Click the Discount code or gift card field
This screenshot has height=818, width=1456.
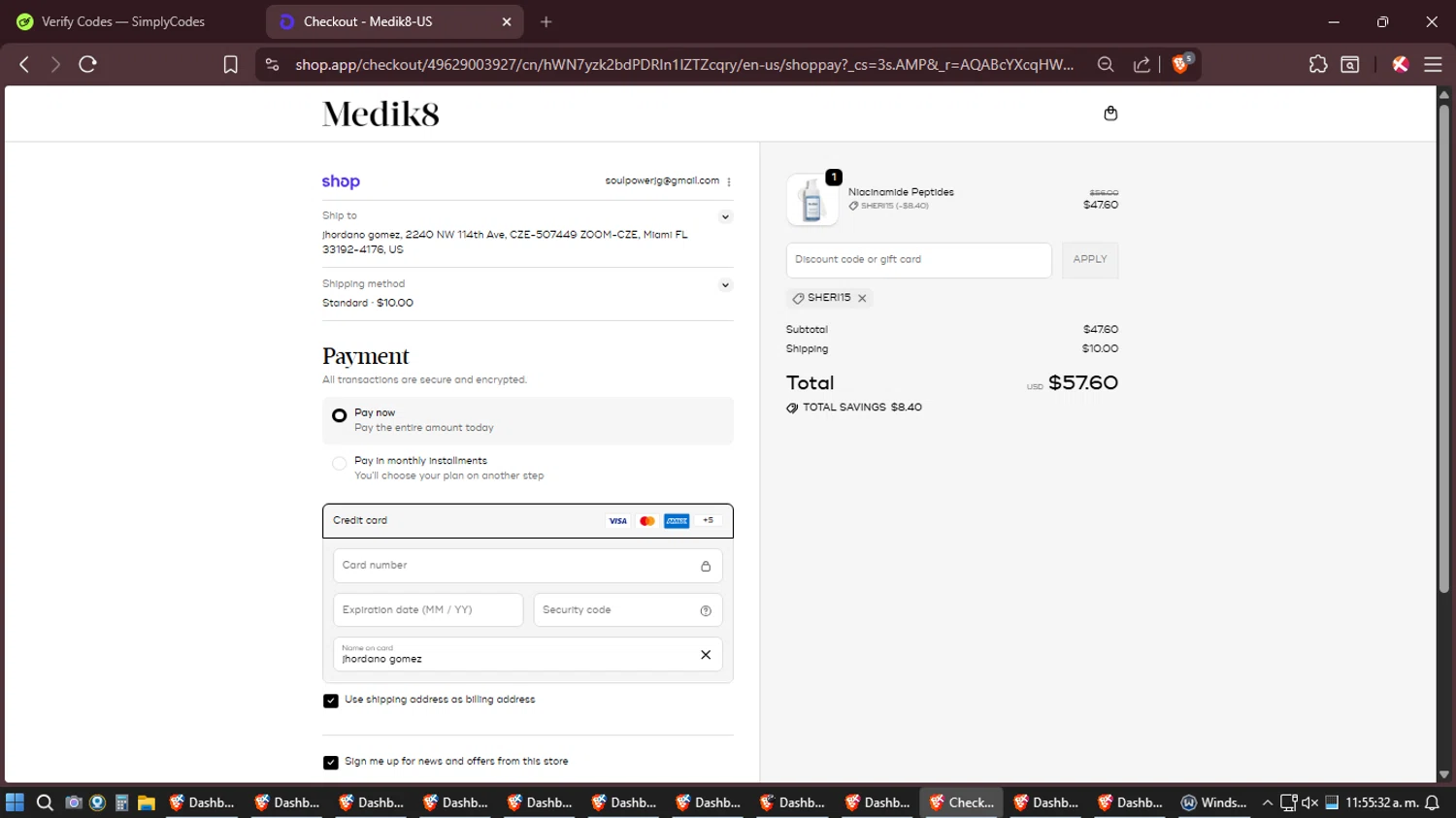[x=918, y=260]
